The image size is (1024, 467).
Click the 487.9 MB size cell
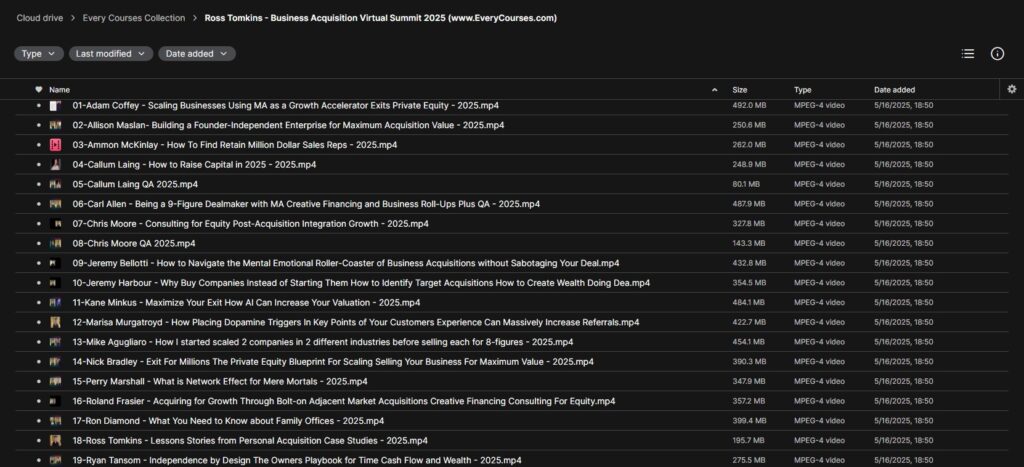[x=748, y=204]
